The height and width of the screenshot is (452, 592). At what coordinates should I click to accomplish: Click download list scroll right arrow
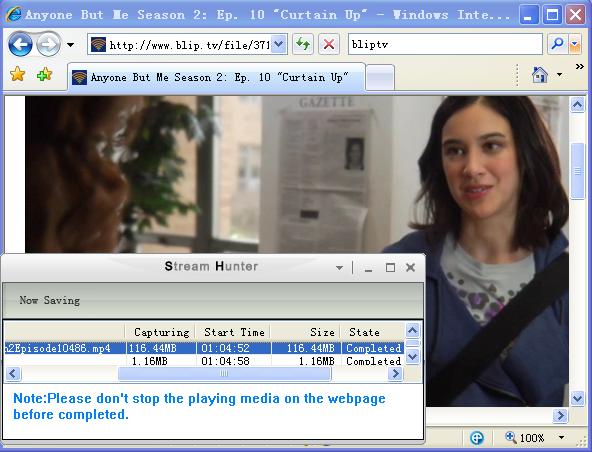(396, 374)
